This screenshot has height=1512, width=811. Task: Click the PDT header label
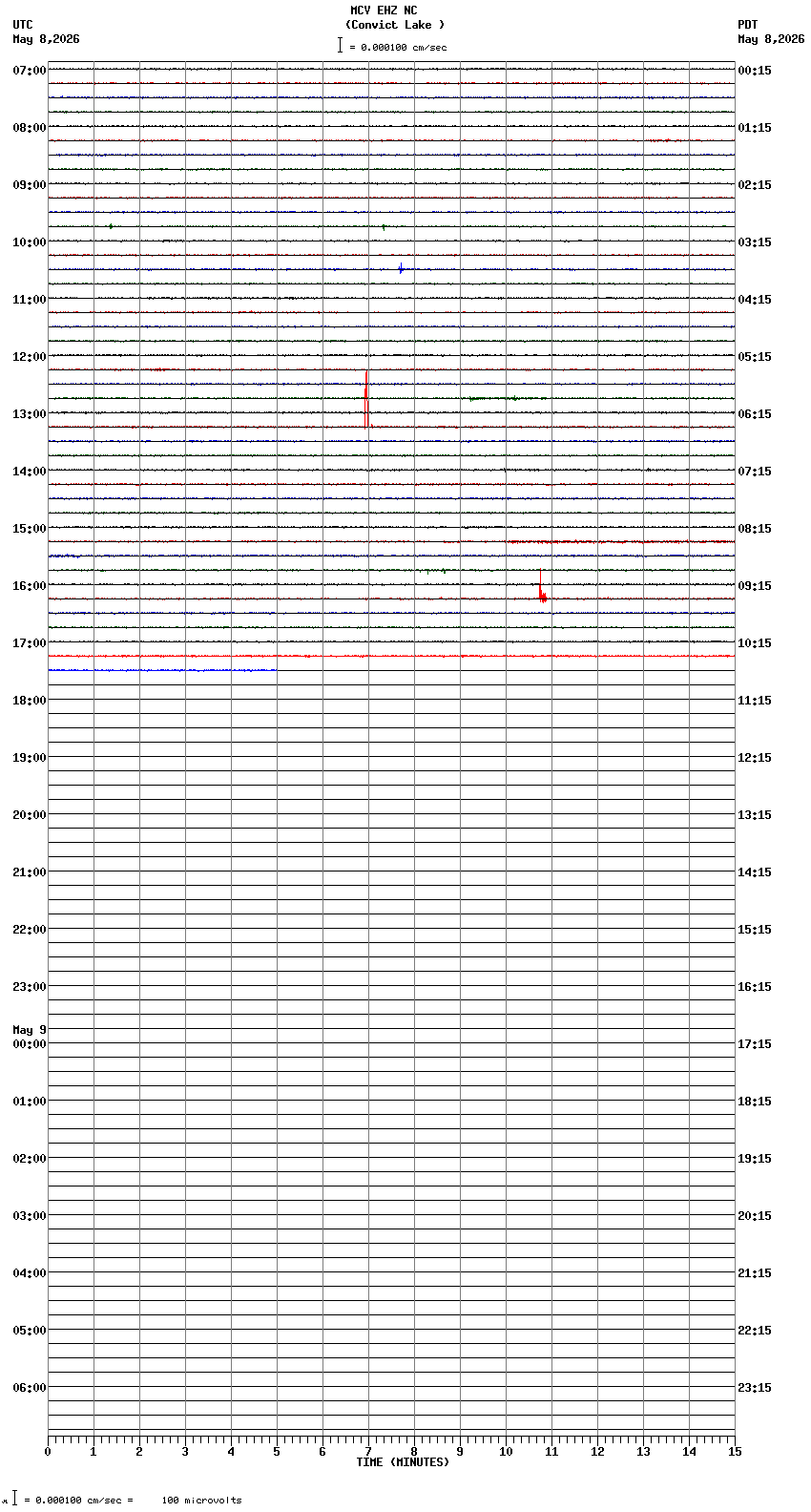point(748,25)
